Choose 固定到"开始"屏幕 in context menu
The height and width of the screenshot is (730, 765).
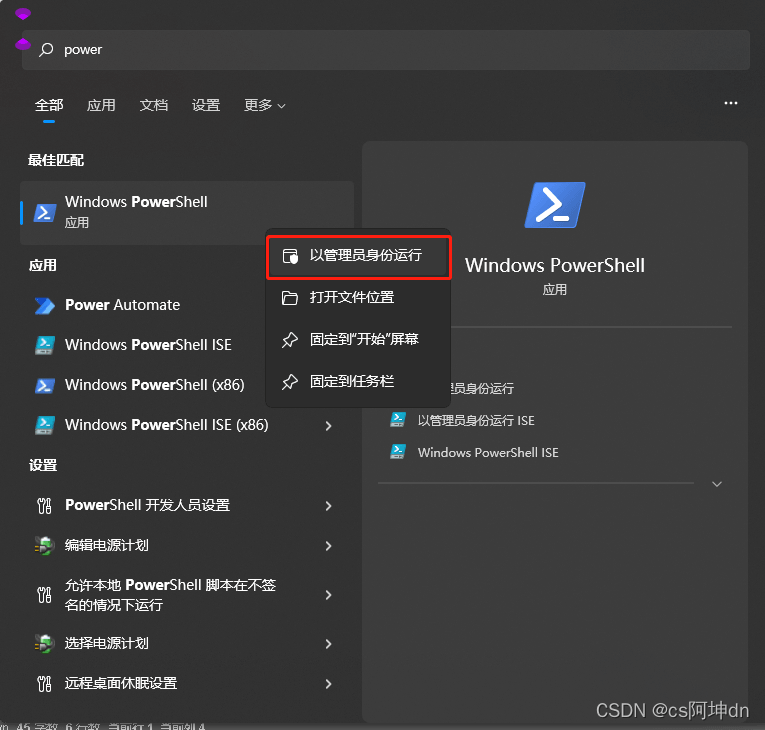pyautogui.click(x=359, y=339)
